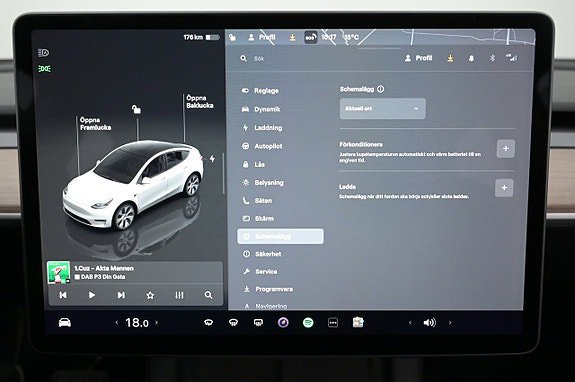Image resolution: width=575 pixels, height=382 pixels.
Task: Search media with magnifier icon
Action: (x=208, y=295)
